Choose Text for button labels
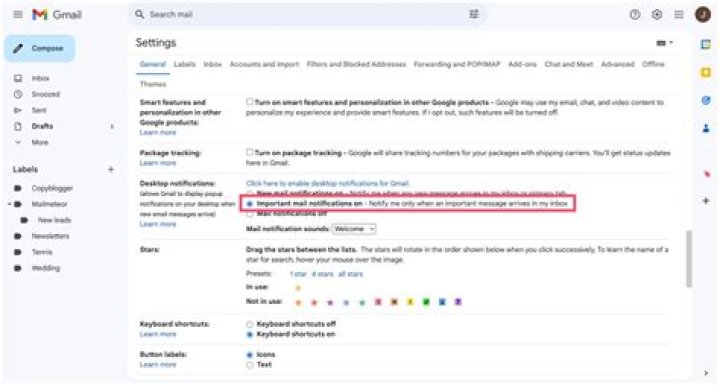 (250, 365)
